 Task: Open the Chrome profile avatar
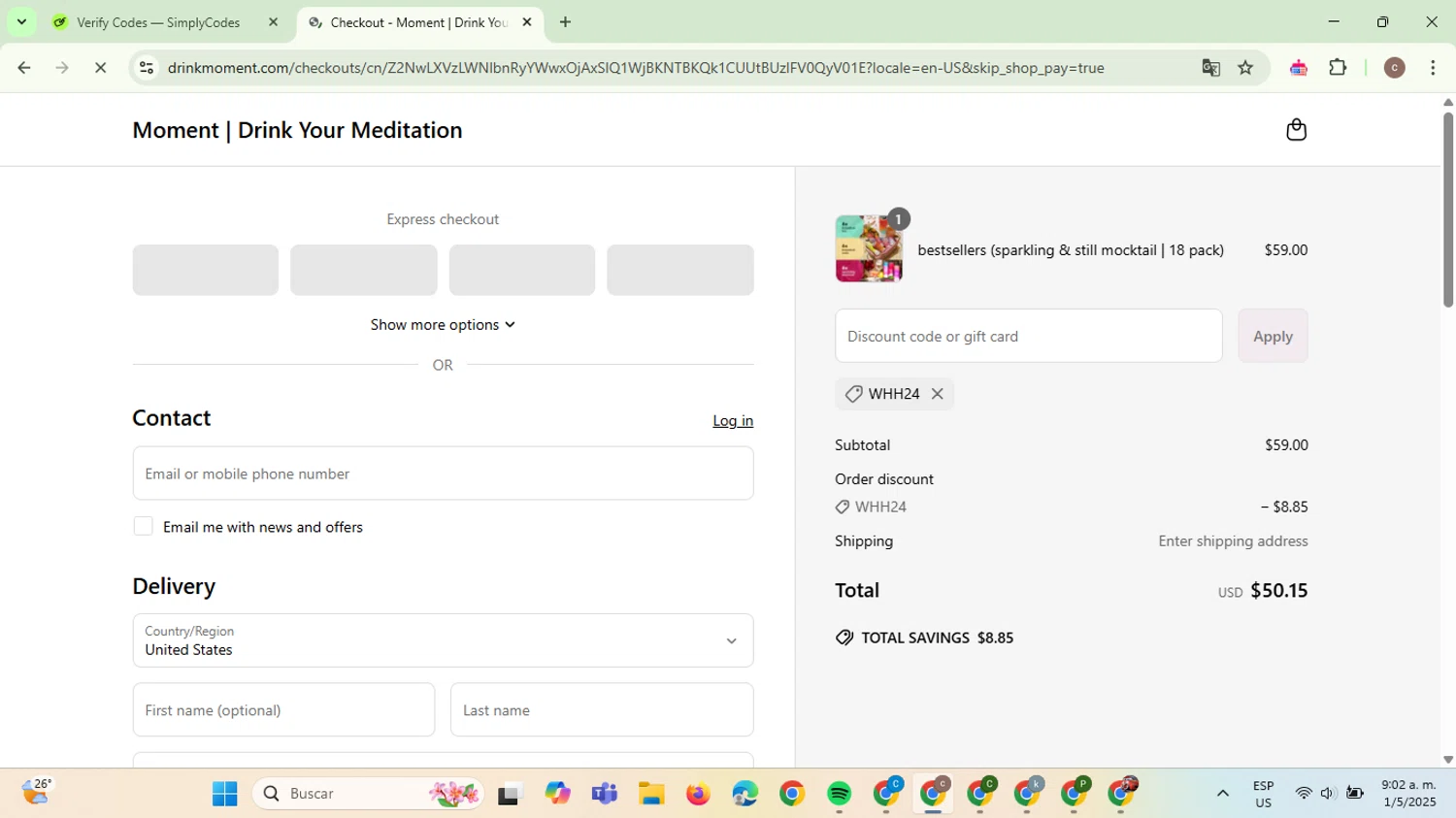tap(1395, 68)
